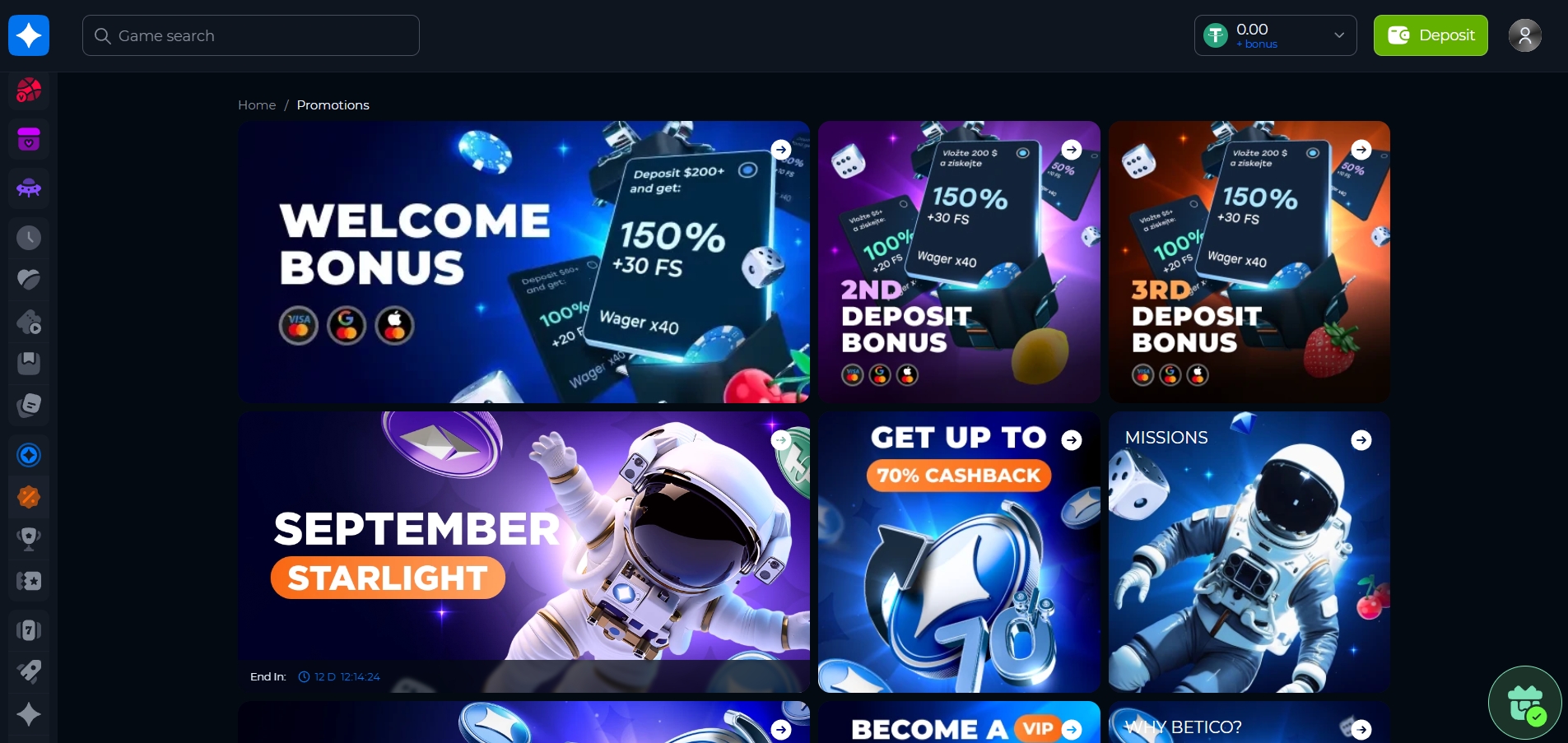
Task: Open recently played clock icon
Action: tap(29, 239)
